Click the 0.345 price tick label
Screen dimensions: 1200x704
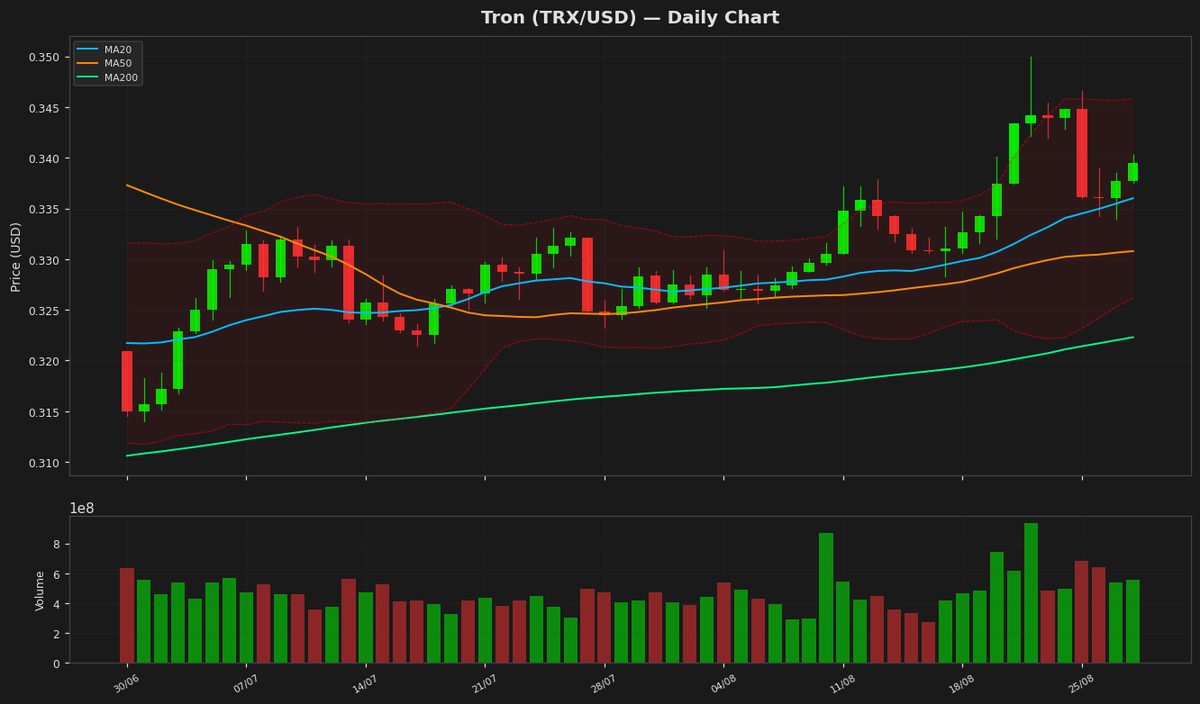point(42,108)
